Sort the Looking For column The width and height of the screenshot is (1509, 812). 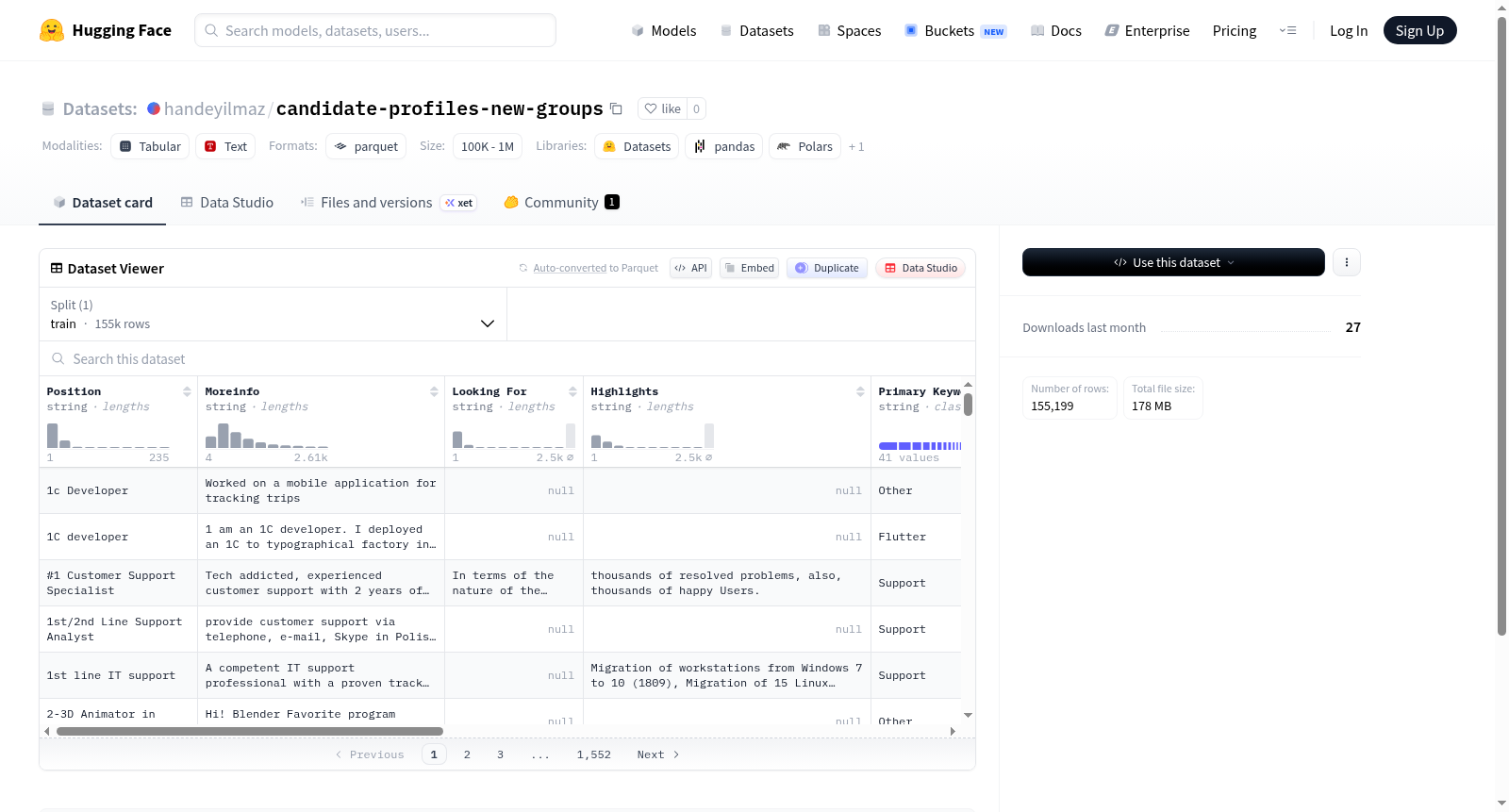click(x=572, y=391)
